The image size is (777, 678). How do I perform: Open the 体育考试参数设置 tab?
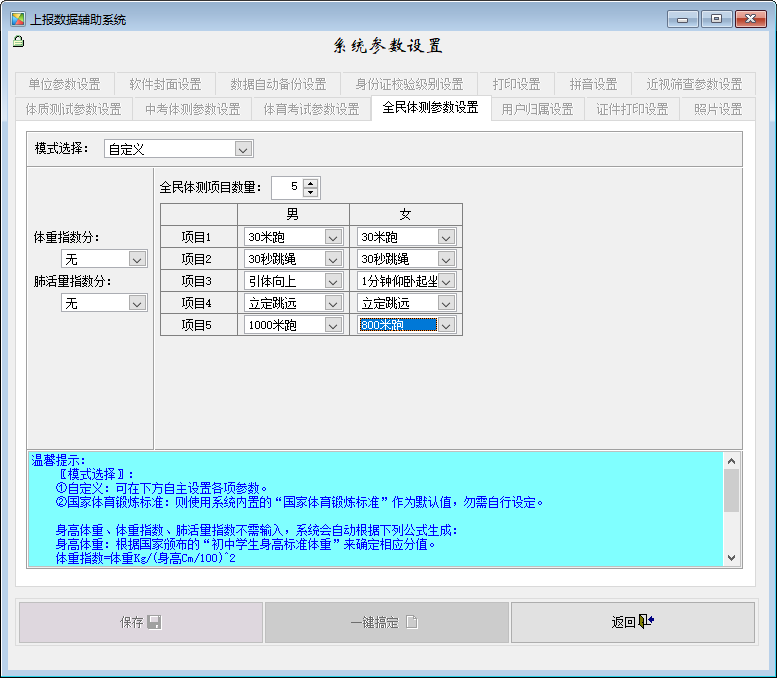[x=311, y=109]
